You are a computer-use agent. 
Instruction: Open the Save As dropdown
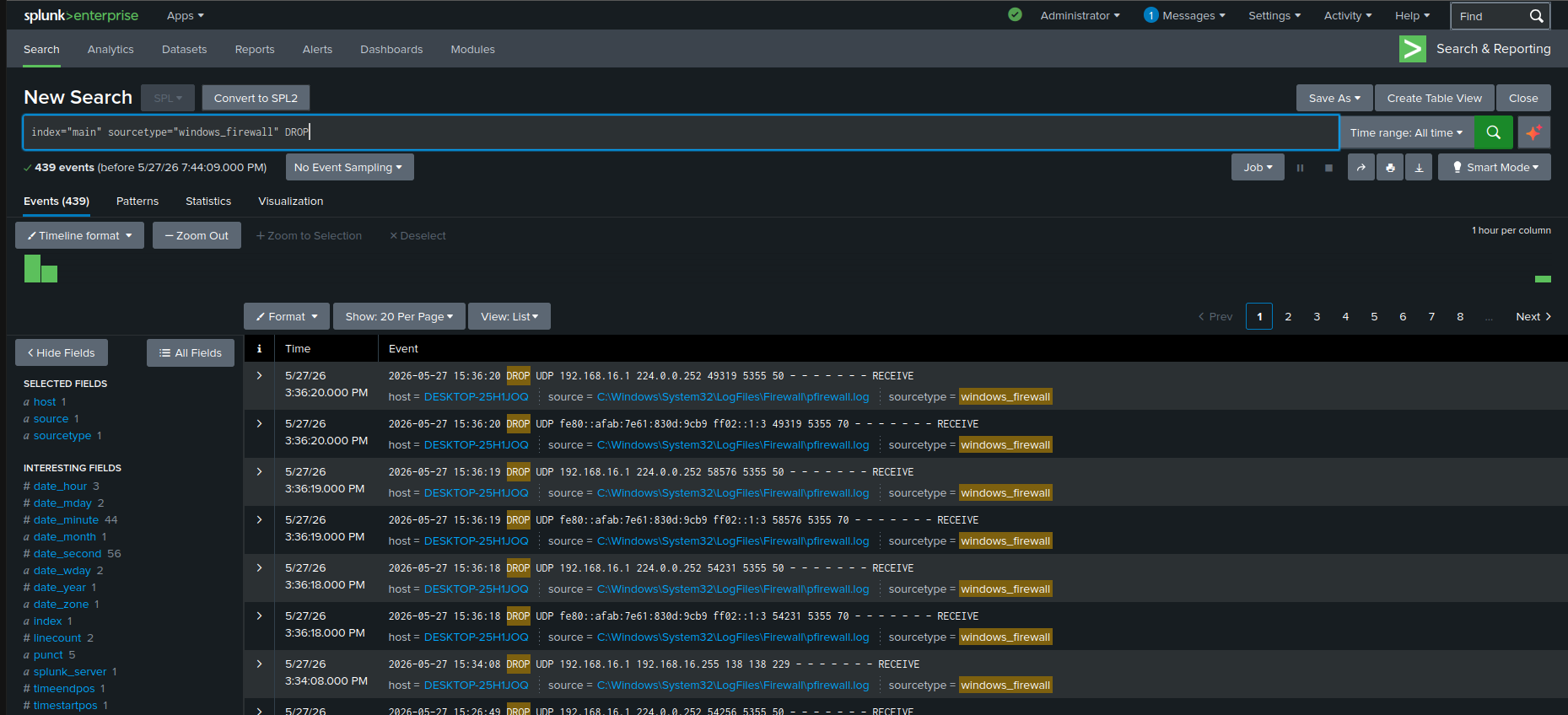(1334, 98)
